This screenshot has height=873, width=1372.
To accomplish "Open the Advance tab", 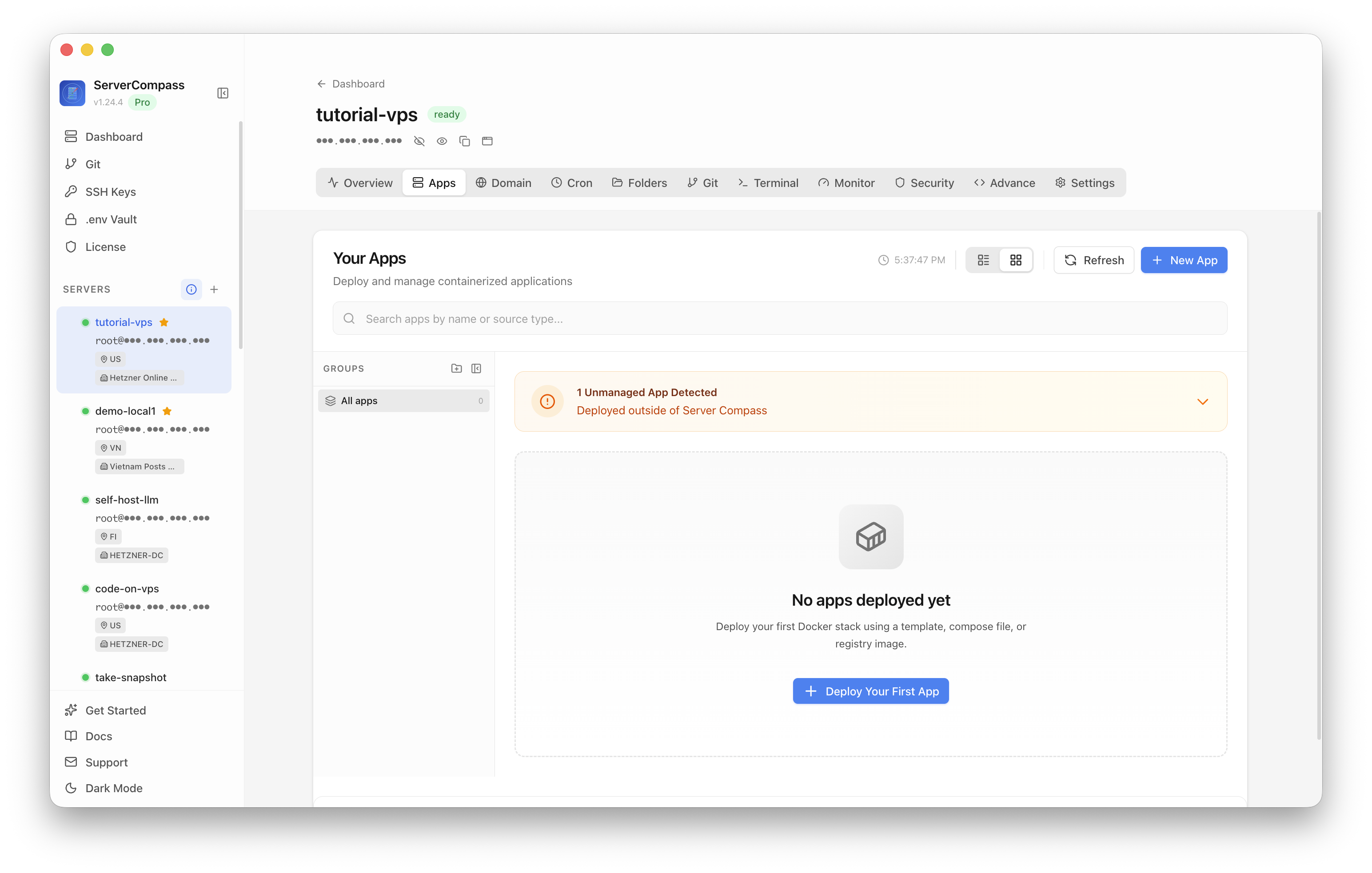I will pos(1005,183).
